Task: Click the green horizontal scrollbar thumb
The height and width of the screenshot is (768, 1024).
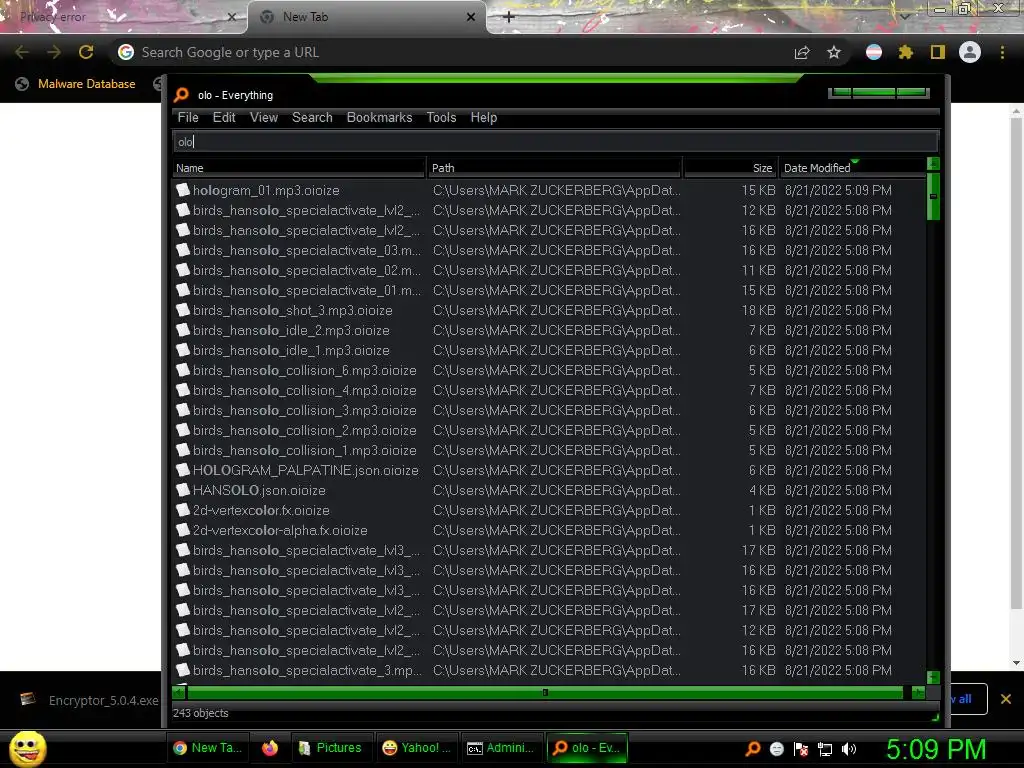Action: click(545, 692)
